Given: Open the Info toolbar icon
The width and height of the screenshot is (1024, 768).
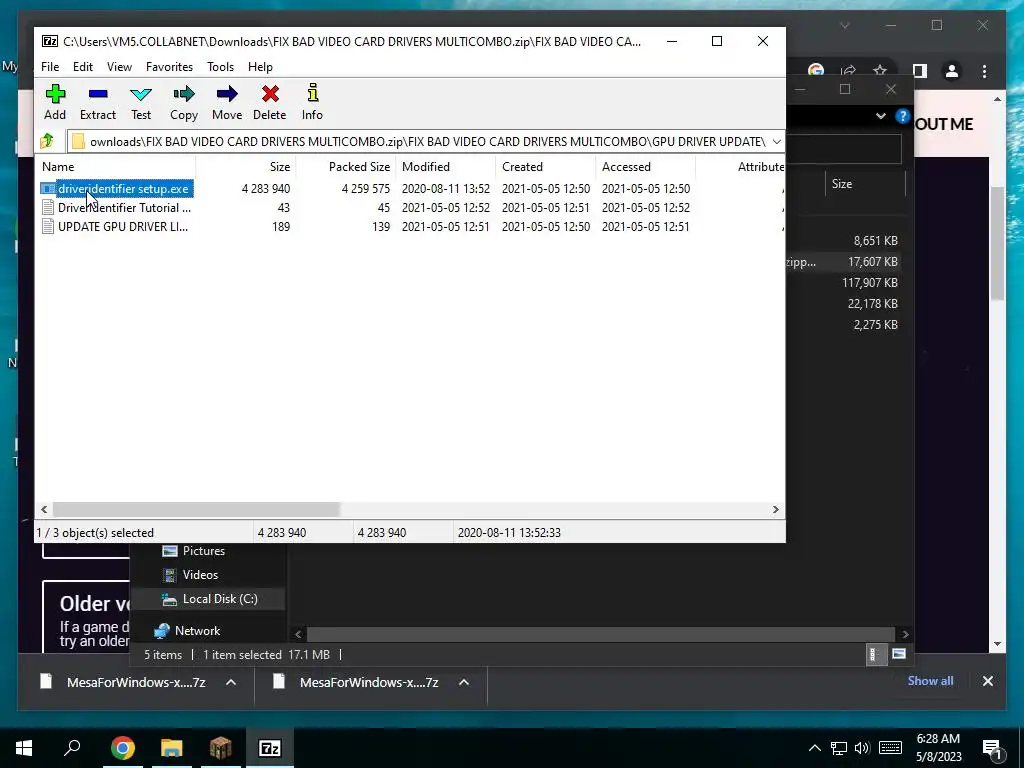Looking at the screenshot, I should [x=312, y=93].
